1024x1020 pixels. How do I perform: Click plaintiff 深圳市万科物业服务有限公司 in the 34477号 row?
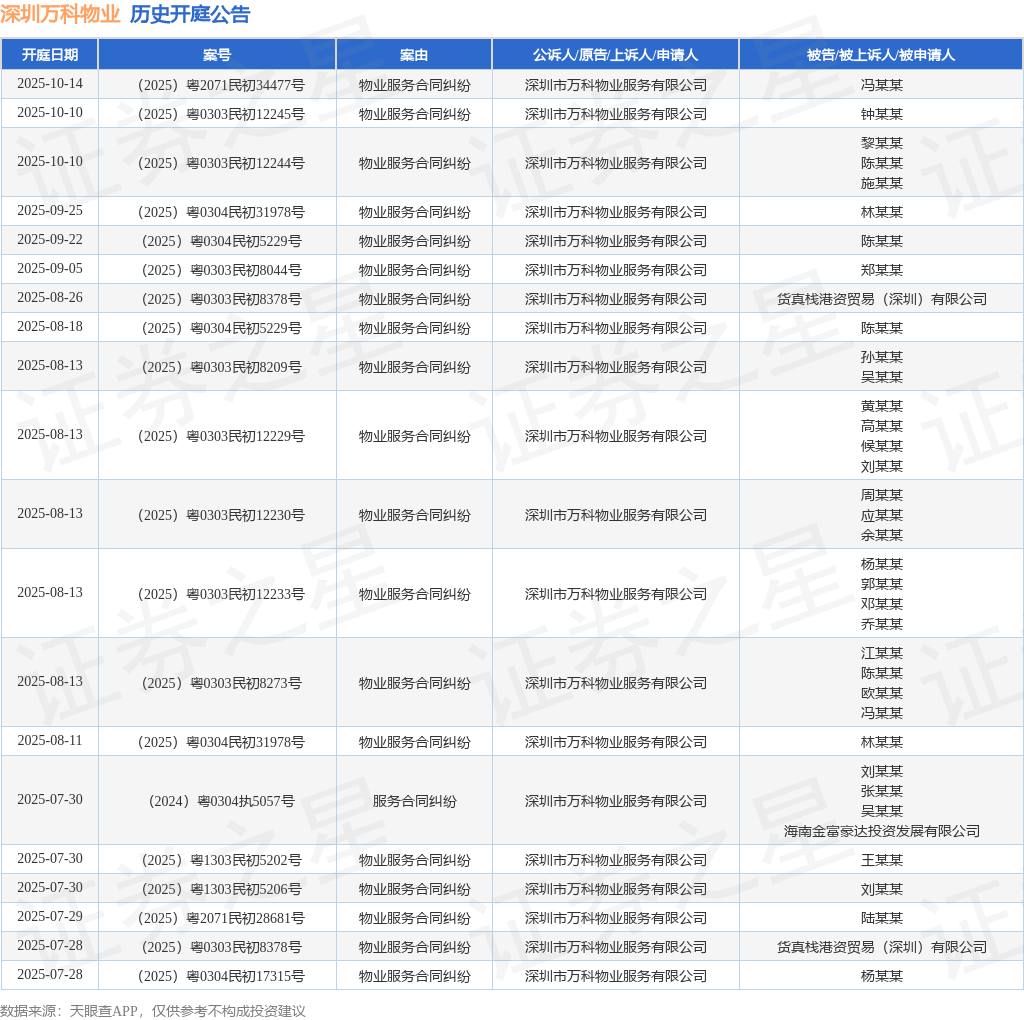[x=615, y=85]
